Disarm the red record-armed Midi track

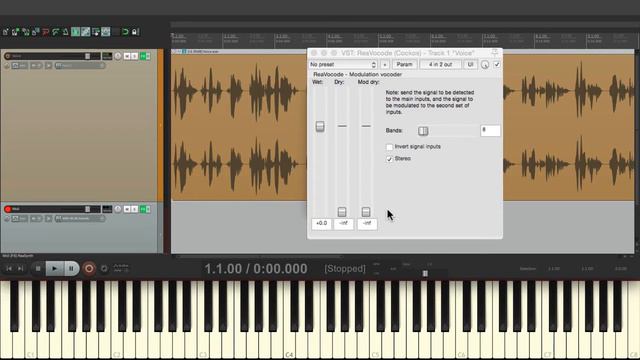pos(7,209)
